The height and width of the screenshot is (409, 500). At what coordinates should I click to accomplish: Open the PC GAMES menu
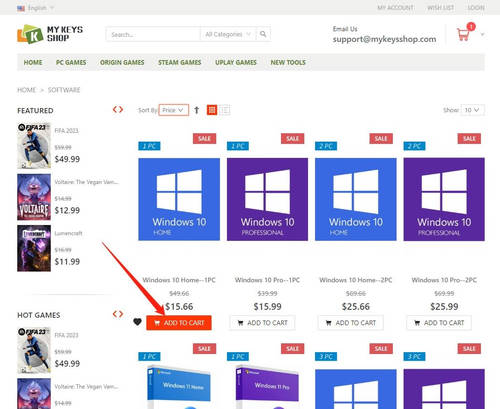coord(71,62)
